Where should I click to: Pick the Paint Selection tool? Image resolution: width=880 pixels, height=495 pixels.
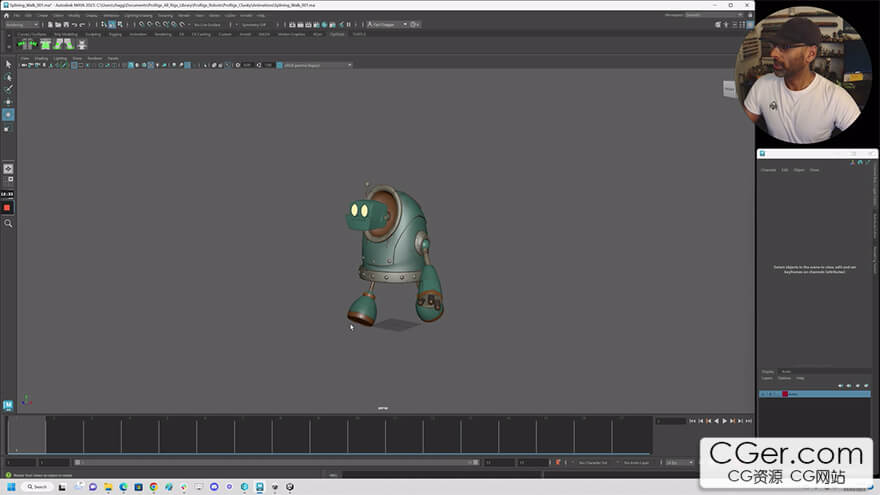pyautogui.click(x=8, y=89)
